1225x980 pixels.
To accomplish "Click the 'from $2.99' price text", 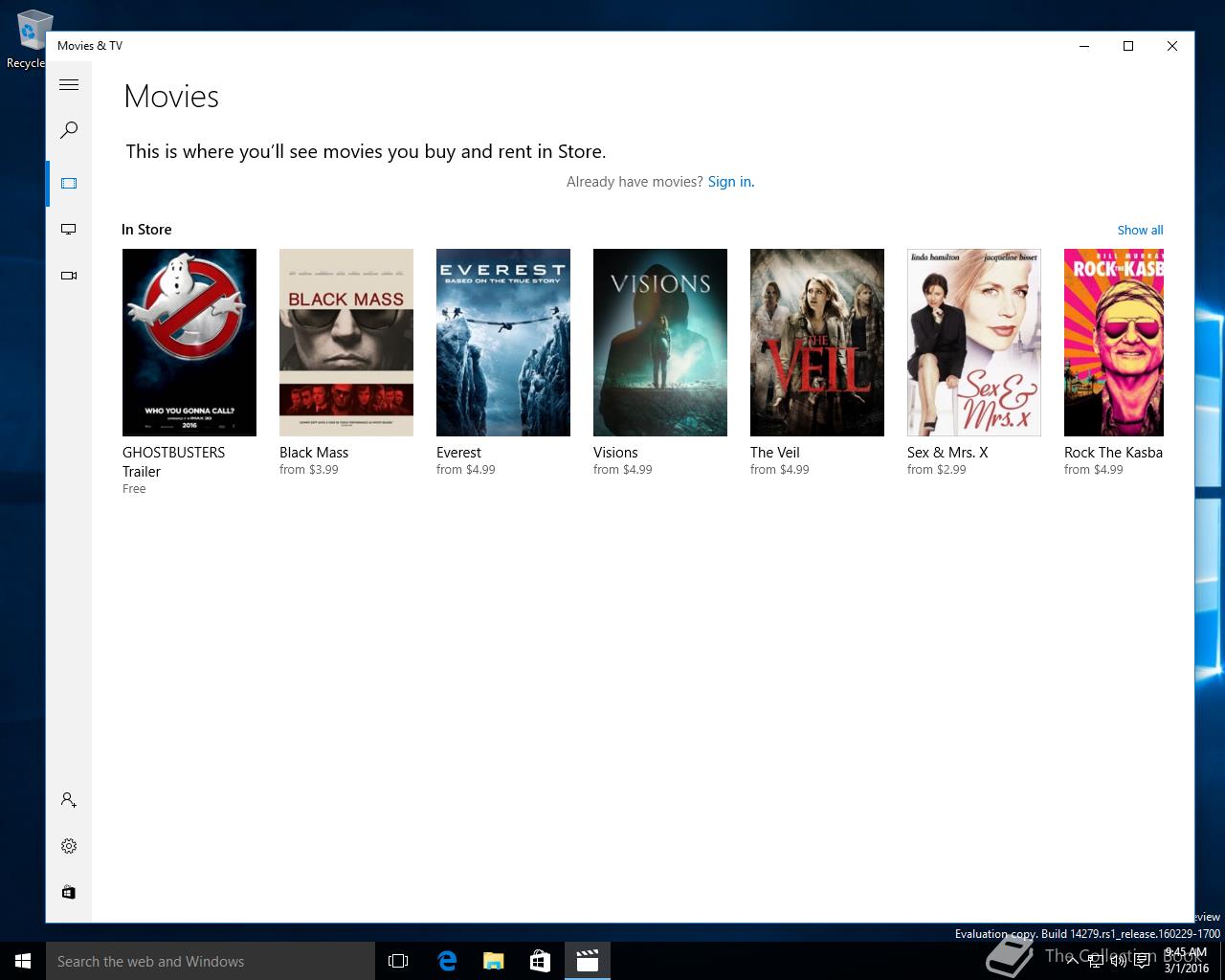I will tap(937, 470).
